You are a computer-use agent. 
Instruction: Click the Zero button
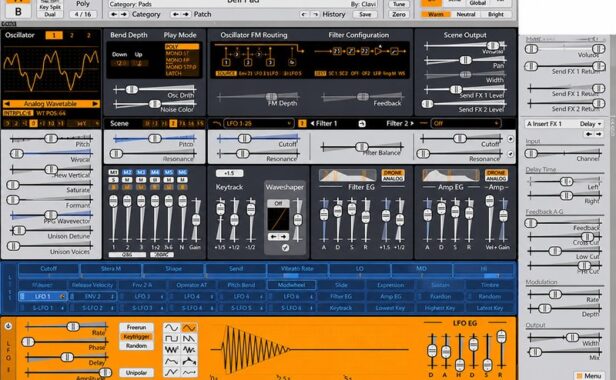click(399, 15)
